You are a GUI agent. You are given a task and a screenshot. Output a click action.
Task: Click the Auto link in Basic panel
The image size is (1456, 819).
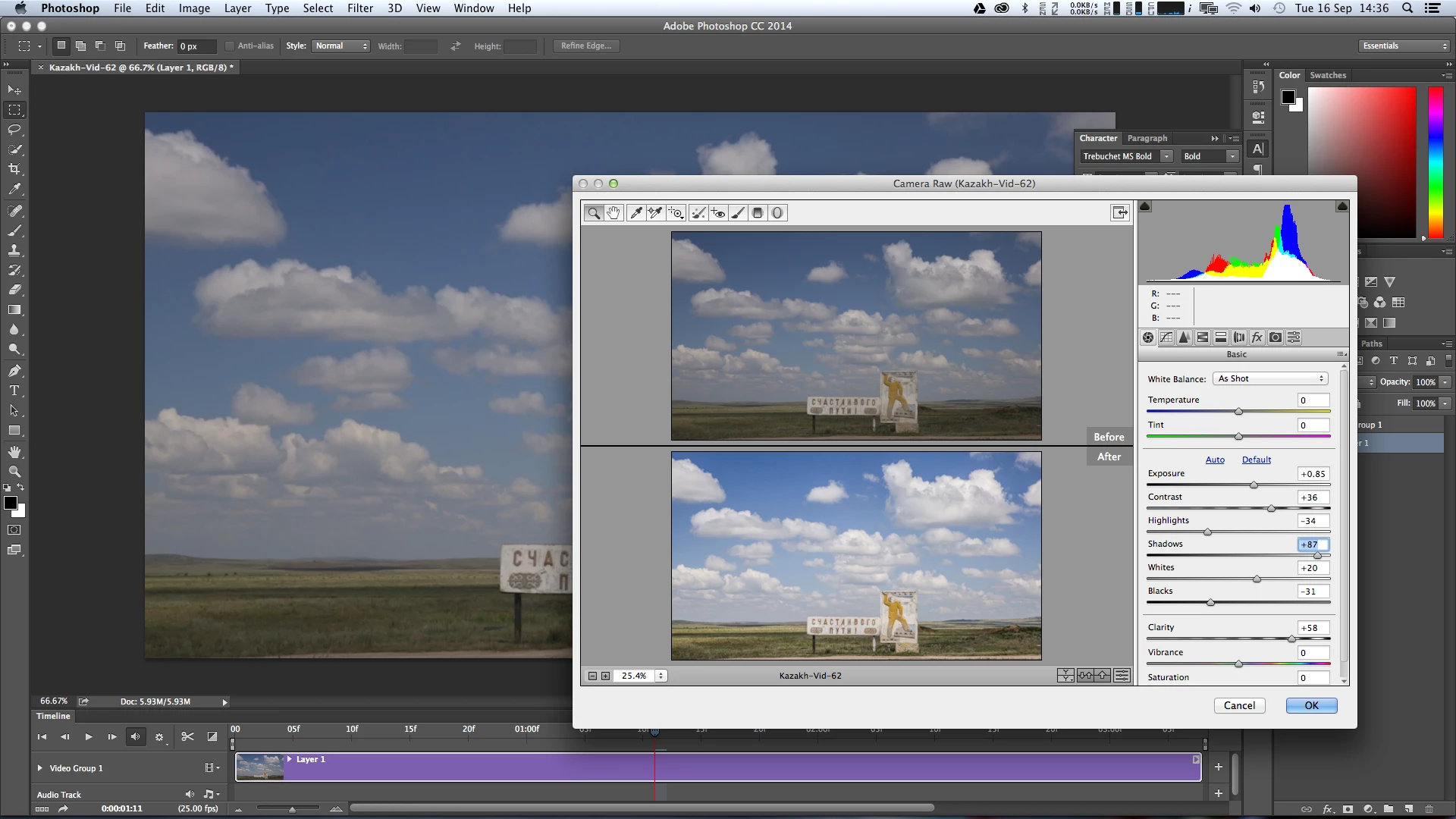click(1215, 460)
